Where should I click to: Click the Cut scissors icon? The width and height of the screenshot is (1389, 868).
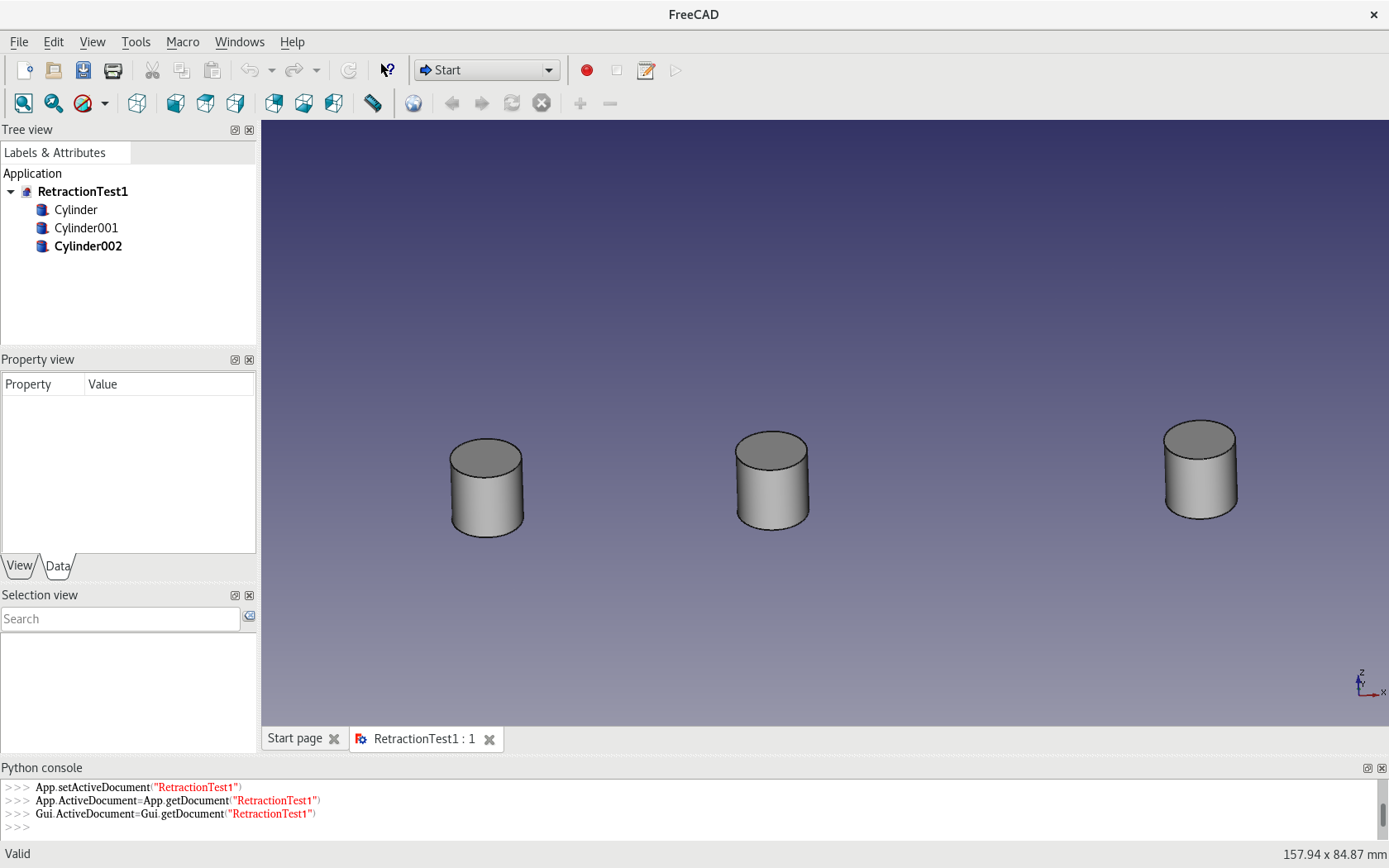152,70
